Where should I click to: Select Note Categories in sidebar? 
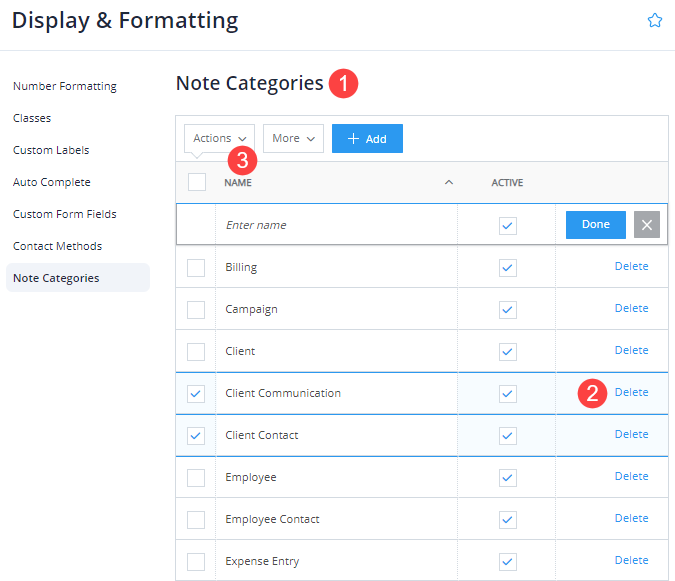coord(78,278)
